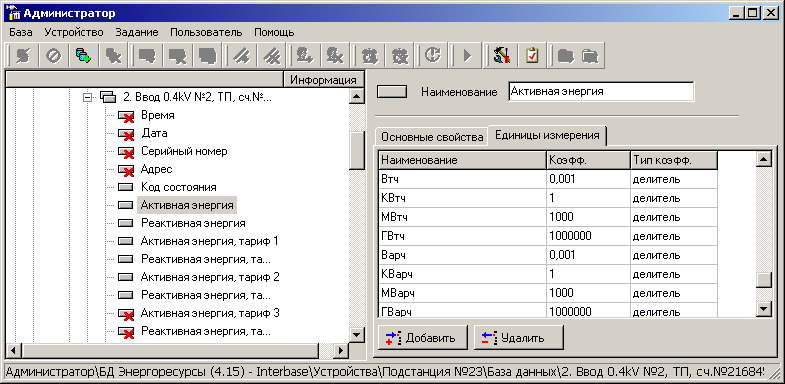Open the База menu

(21, 33)
